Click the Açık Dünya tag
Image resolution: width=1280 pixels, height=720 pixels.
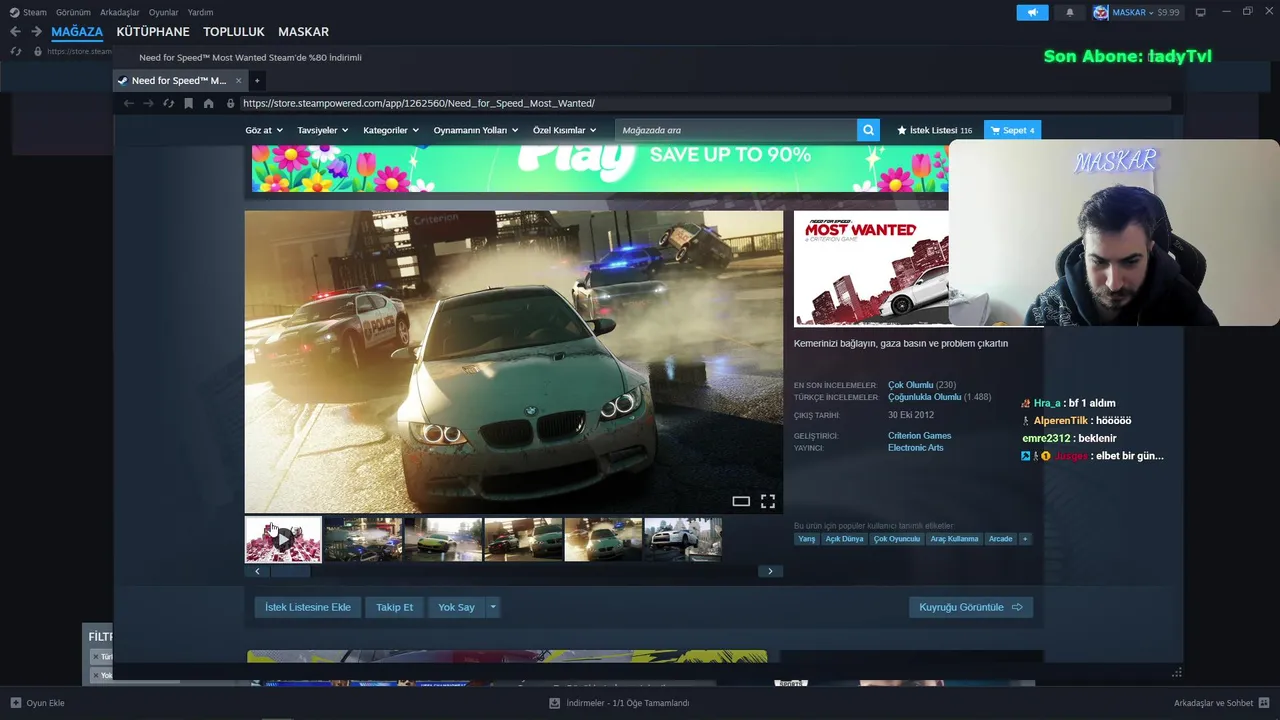click(x=844, y=539)
